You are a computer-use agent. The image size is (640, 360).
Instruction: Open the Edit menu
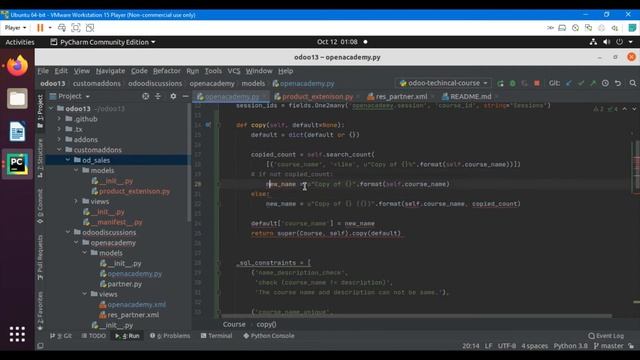point(61,71)
